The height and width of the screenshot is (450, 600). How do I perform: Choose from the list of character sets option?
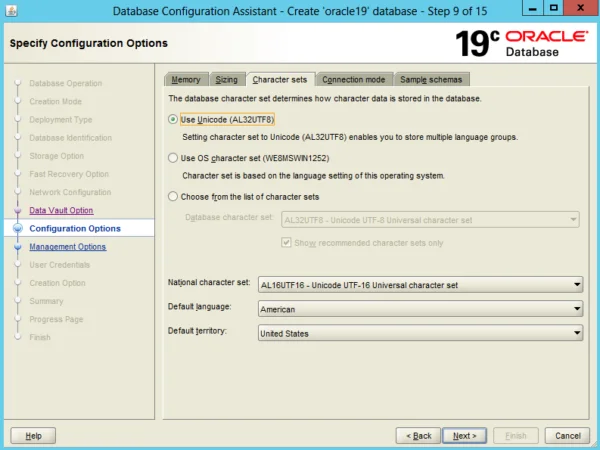(x=173, y=197)
